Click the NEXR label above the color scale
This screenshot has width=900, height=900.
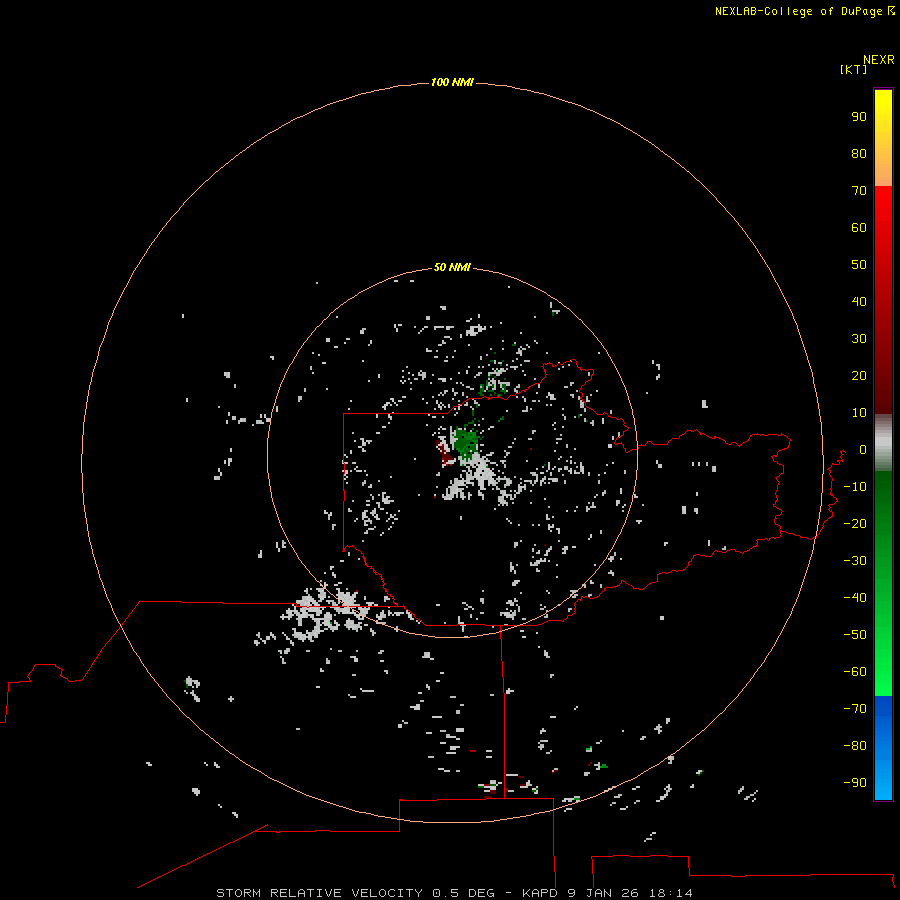pos(879,60)
